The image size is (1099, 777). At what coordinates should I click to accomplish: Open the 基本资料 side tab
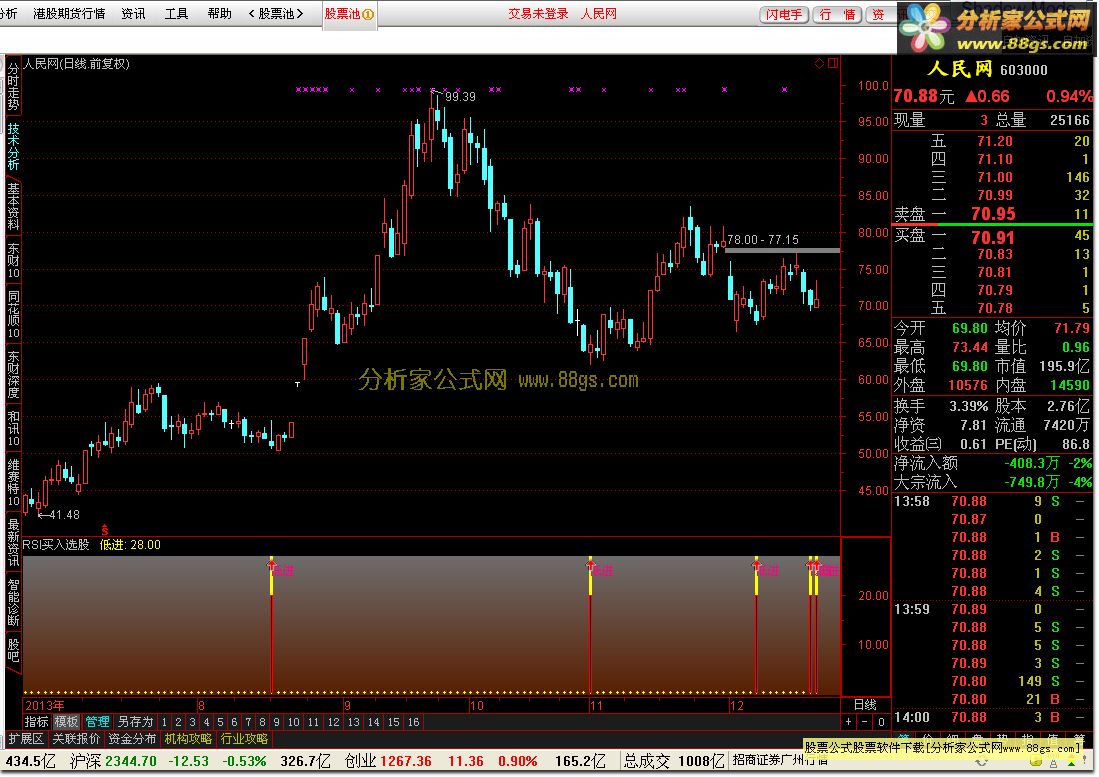click(x=13, y=207)
